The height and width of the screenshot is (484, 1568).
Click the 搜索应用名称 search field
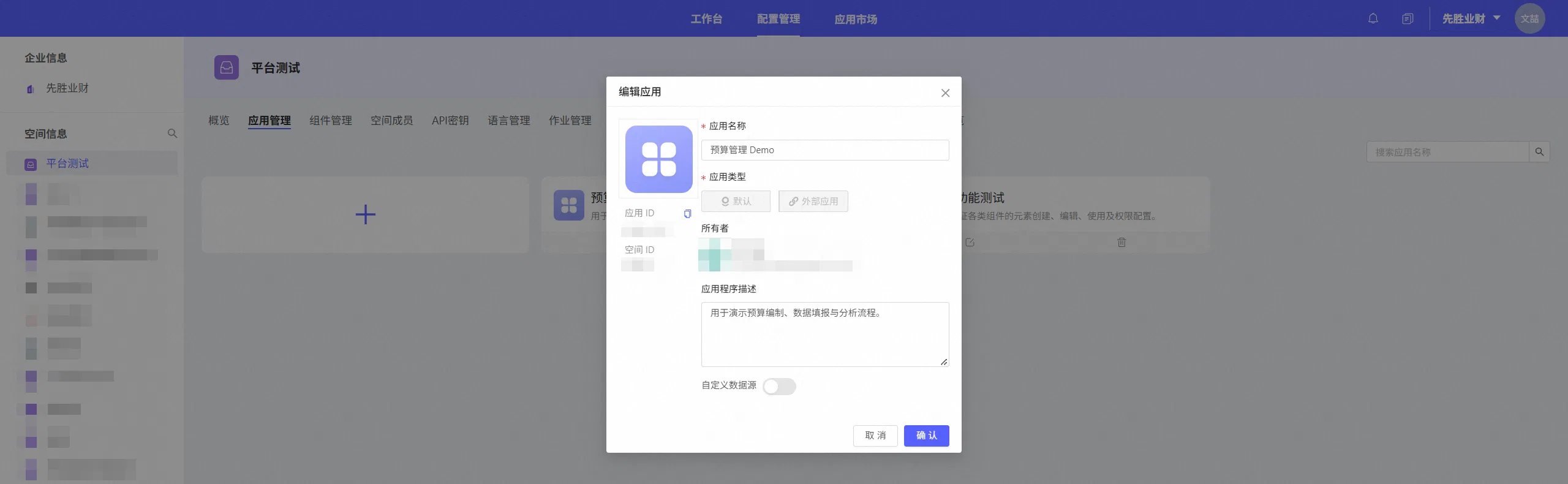point(1447,152)
